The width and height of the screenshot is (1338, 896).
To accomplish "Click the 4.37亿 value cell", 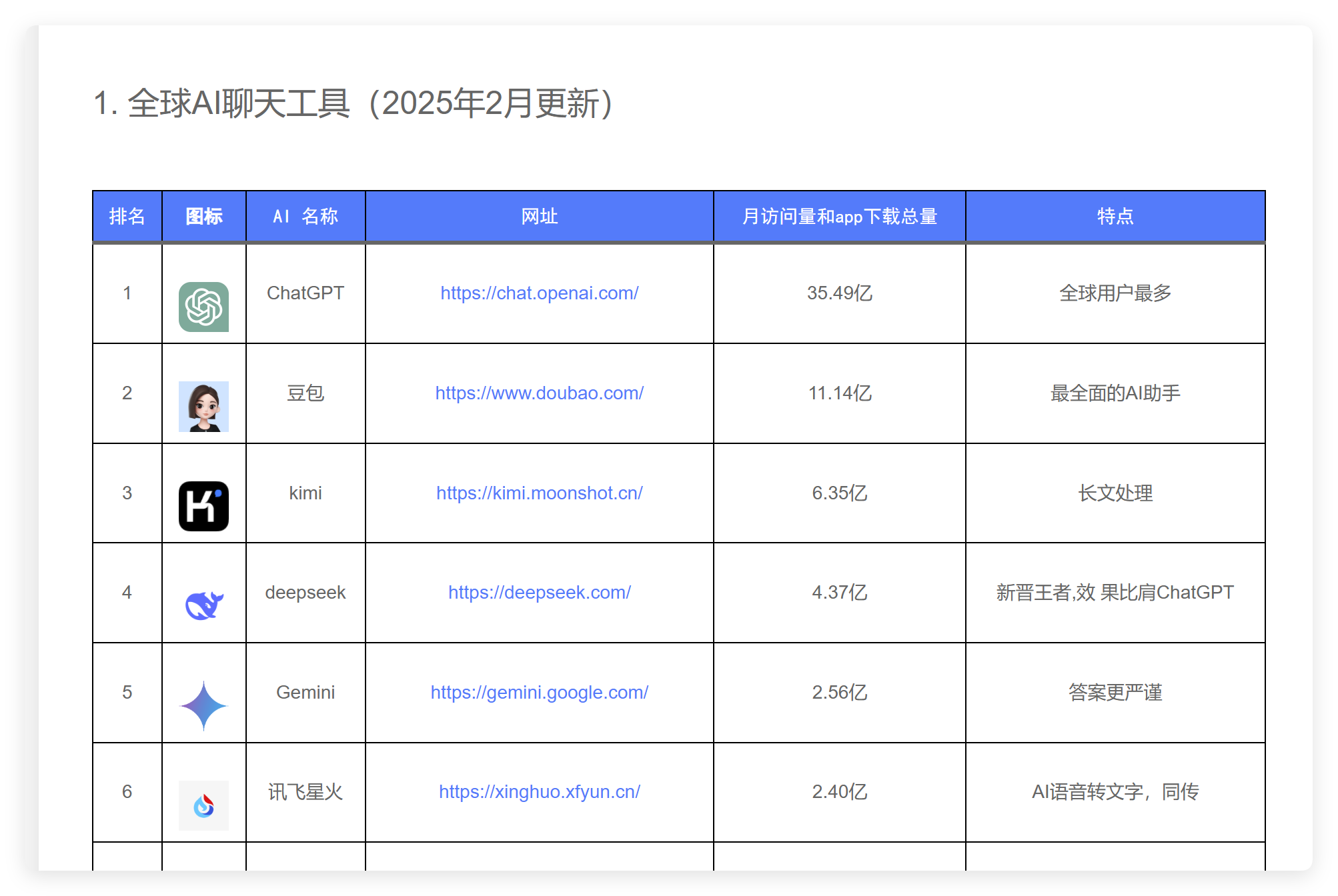I will pyautogui.click(x=839, y=593).
